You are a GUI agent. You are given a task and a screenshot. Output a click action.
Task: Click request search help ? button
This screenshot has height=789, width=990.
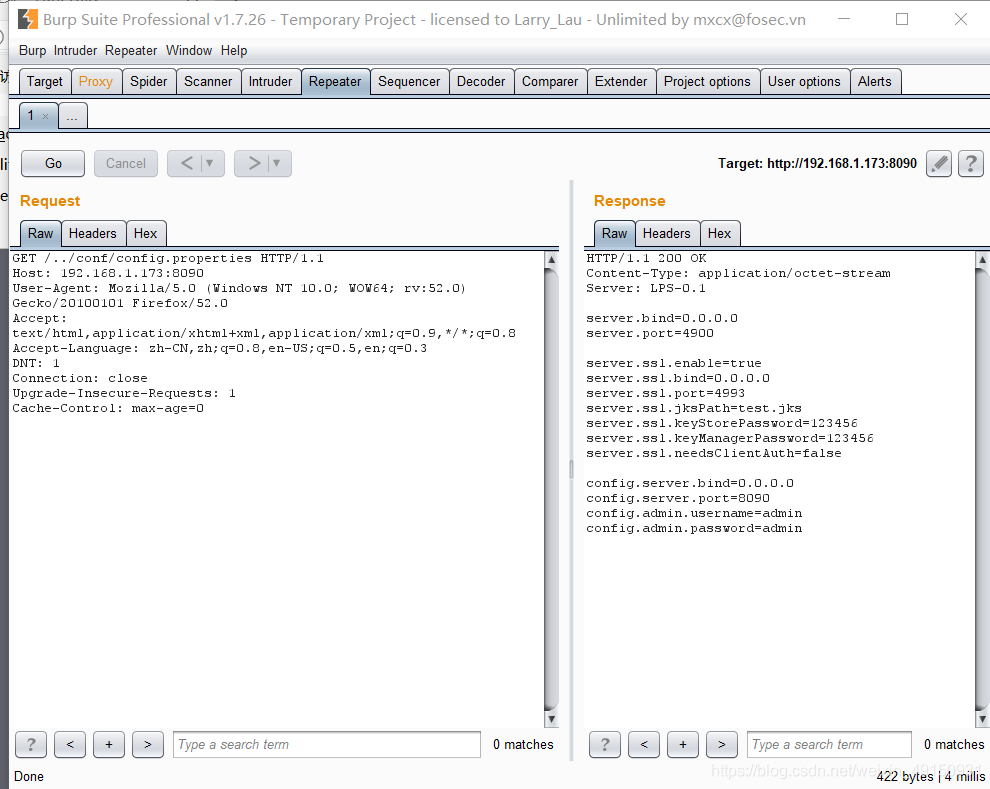point(31,744)
